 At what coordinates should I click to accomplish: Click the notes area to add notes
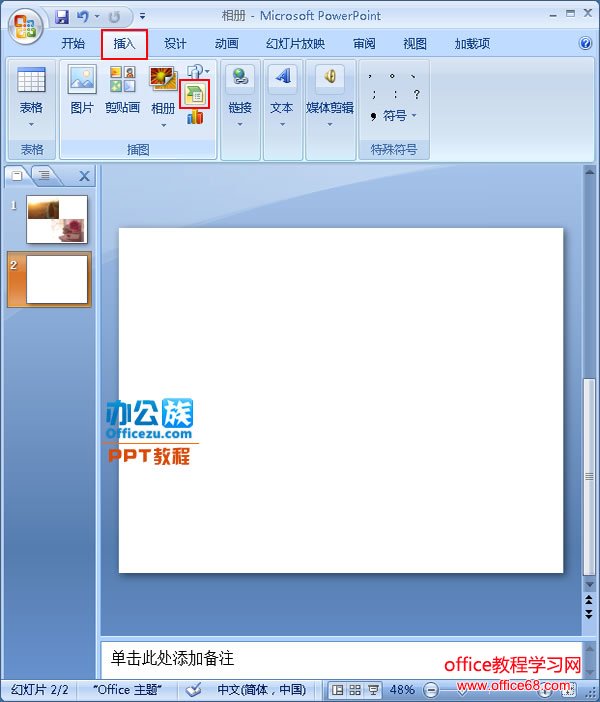pyautogui.click(x=341, y=659)
